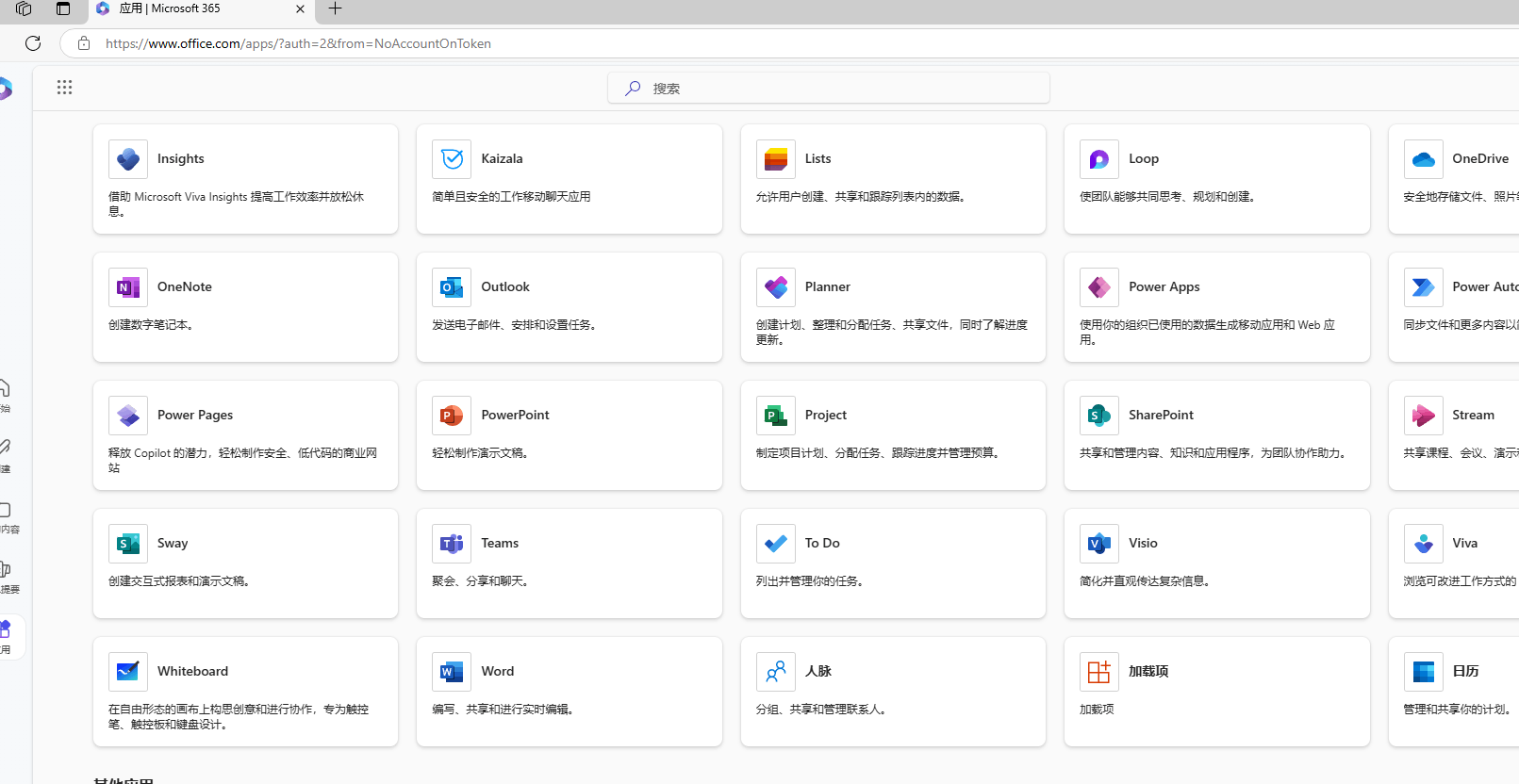Viewport: 1519px width, 784px height.
Task: Refresh the browser page
Action: point(33,43)
